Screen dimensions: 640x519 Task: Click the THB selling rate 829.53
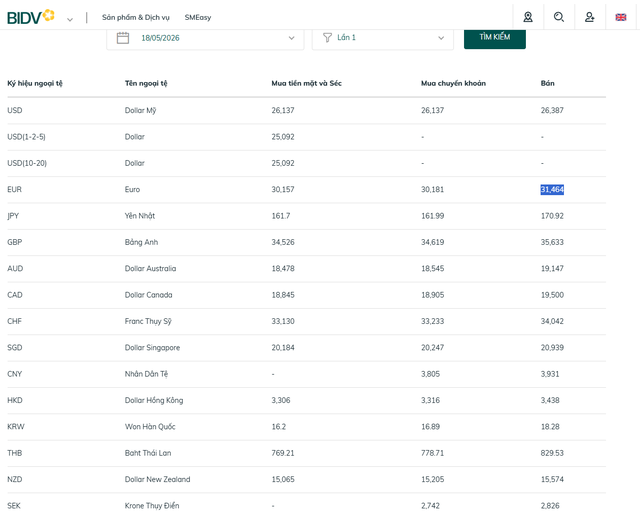click(x=552, y=453)
